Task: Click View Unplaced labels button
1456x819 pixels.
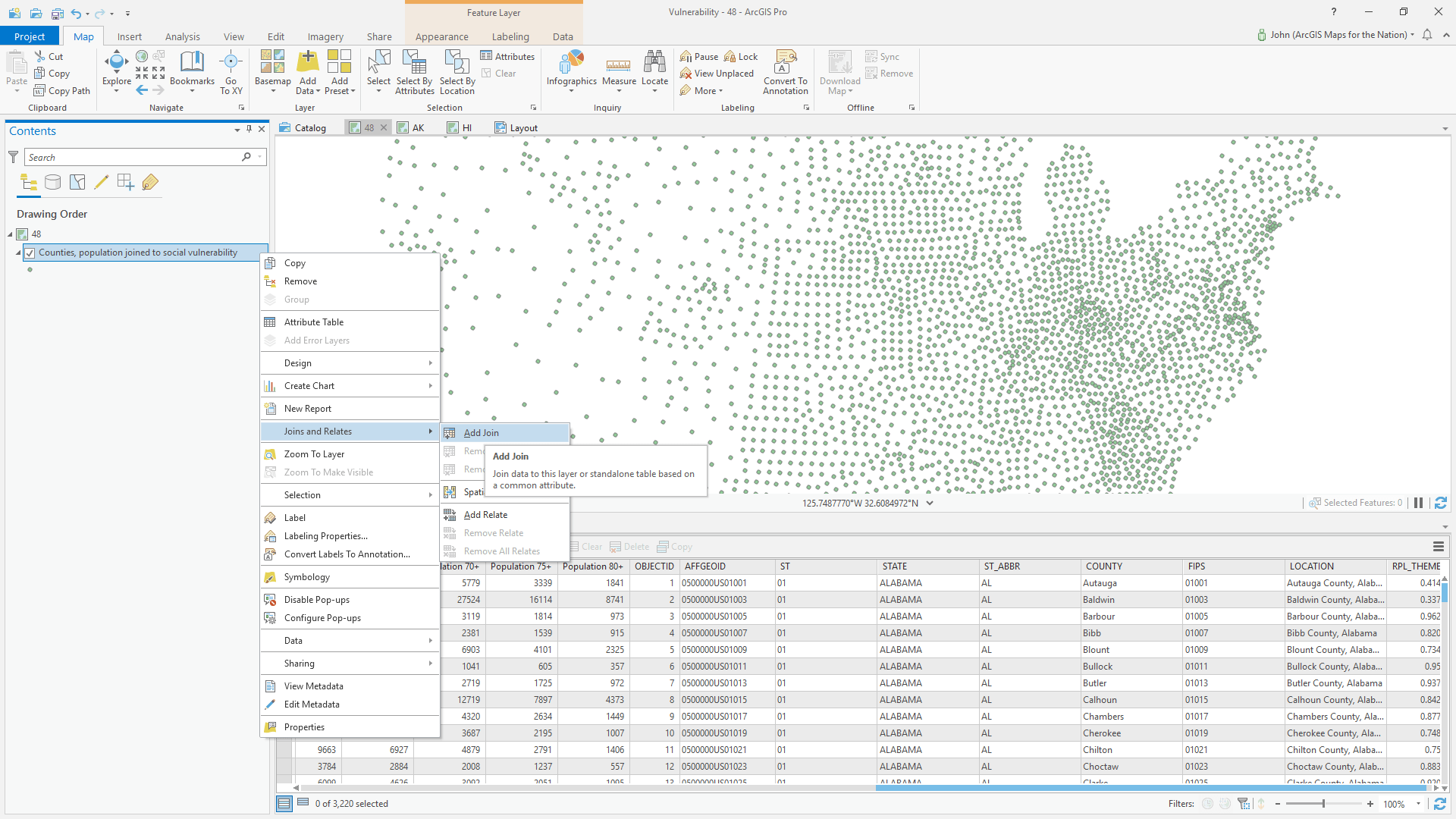Action: point(717,74)
